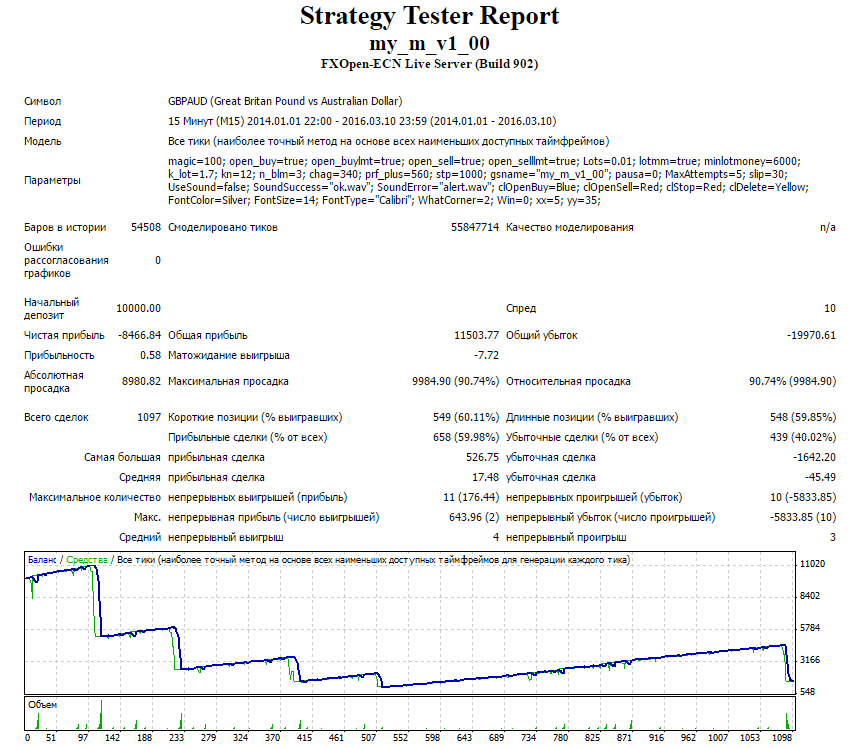
Task: Click the profit trades value '658 (59.98%)'
Action: pyautogui.click(x=466, y=438)
